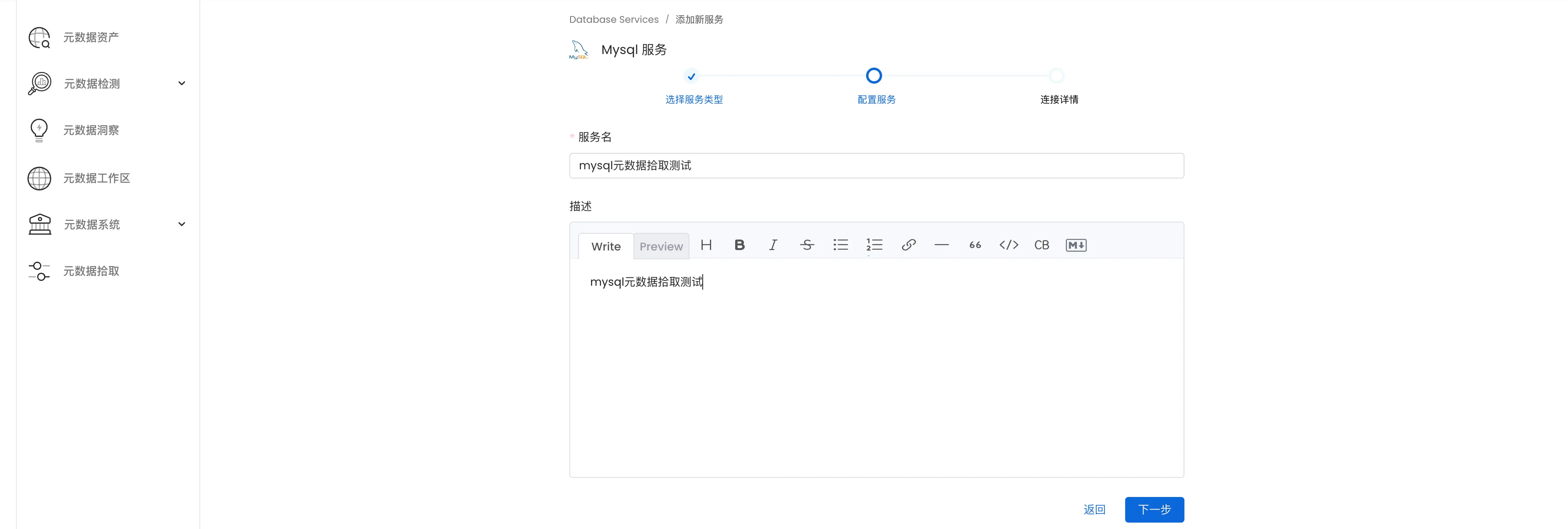Insert an unordered bullet list
The height and width of the screenshot is (529, 1568).
840,245
